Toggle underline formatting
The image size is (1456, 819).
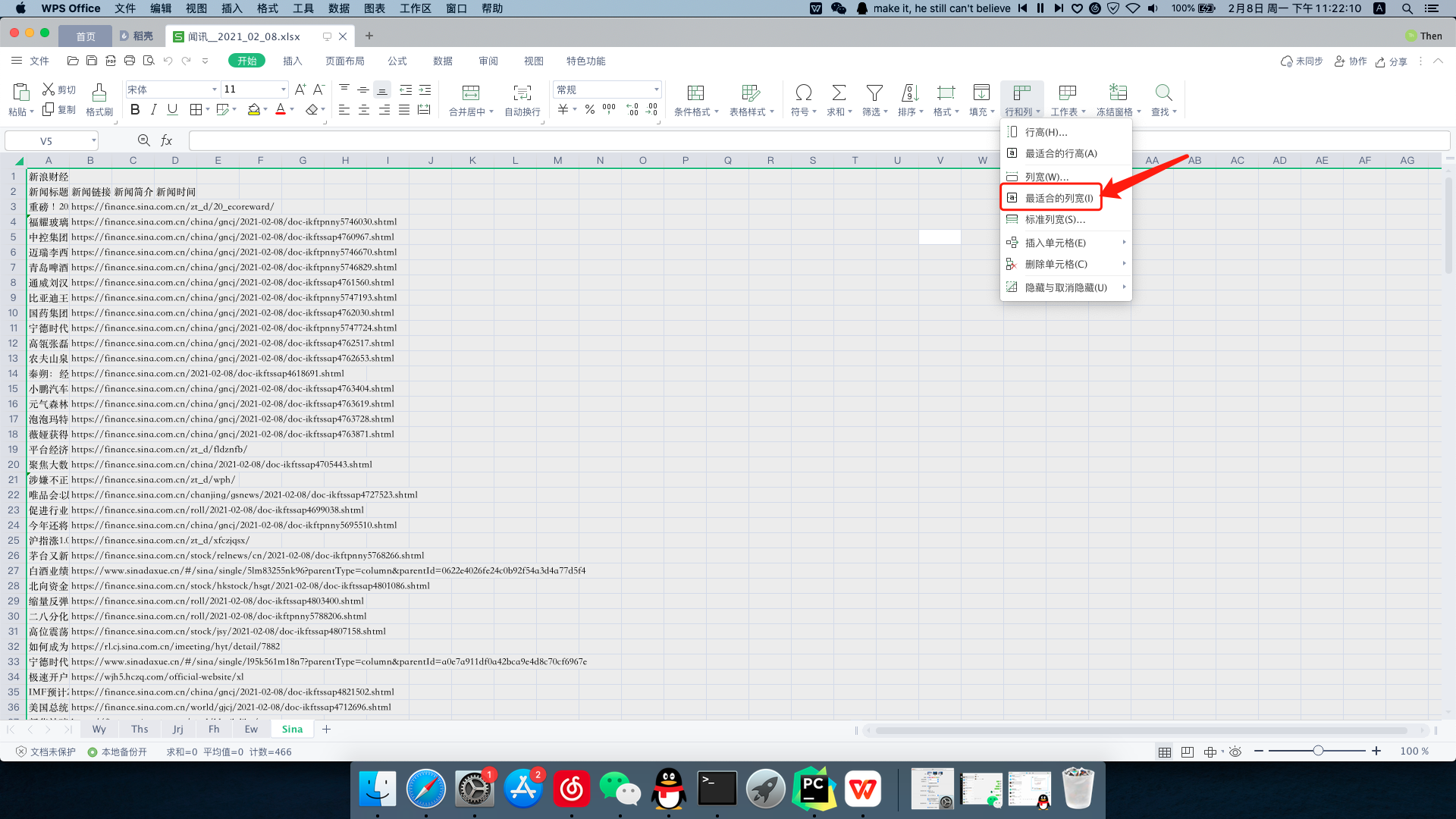coord(172,109)
